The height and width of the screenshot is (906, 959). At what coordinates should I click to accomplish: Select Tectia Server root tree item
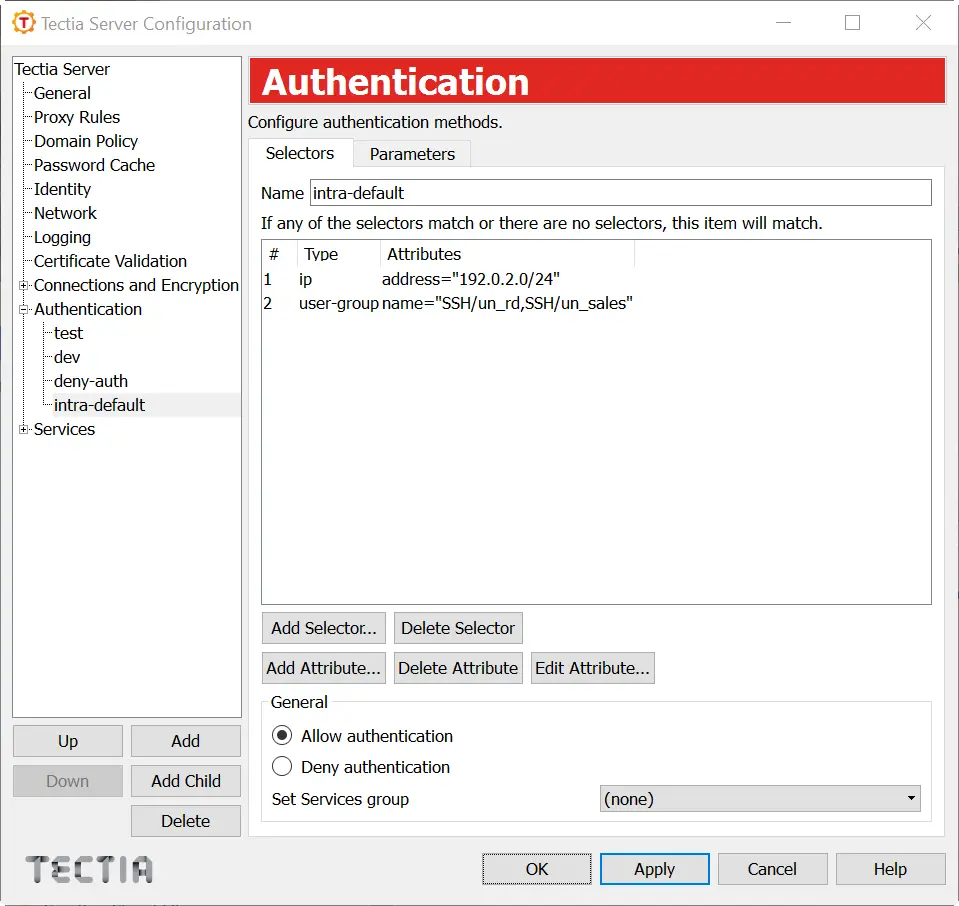tap(62, 69)
